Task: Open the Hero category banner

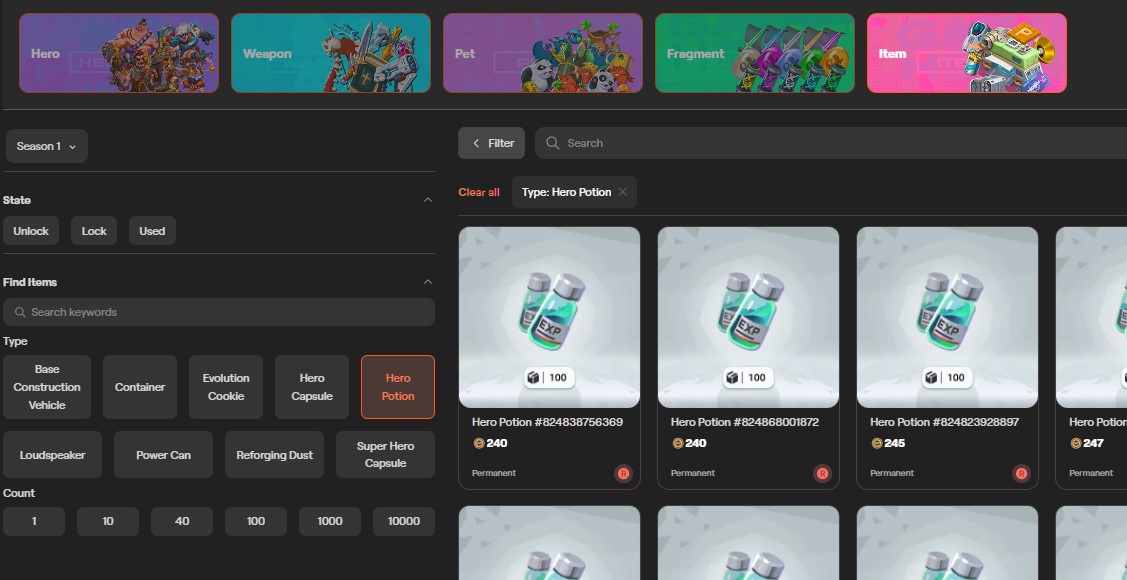Action: point(119,53)
